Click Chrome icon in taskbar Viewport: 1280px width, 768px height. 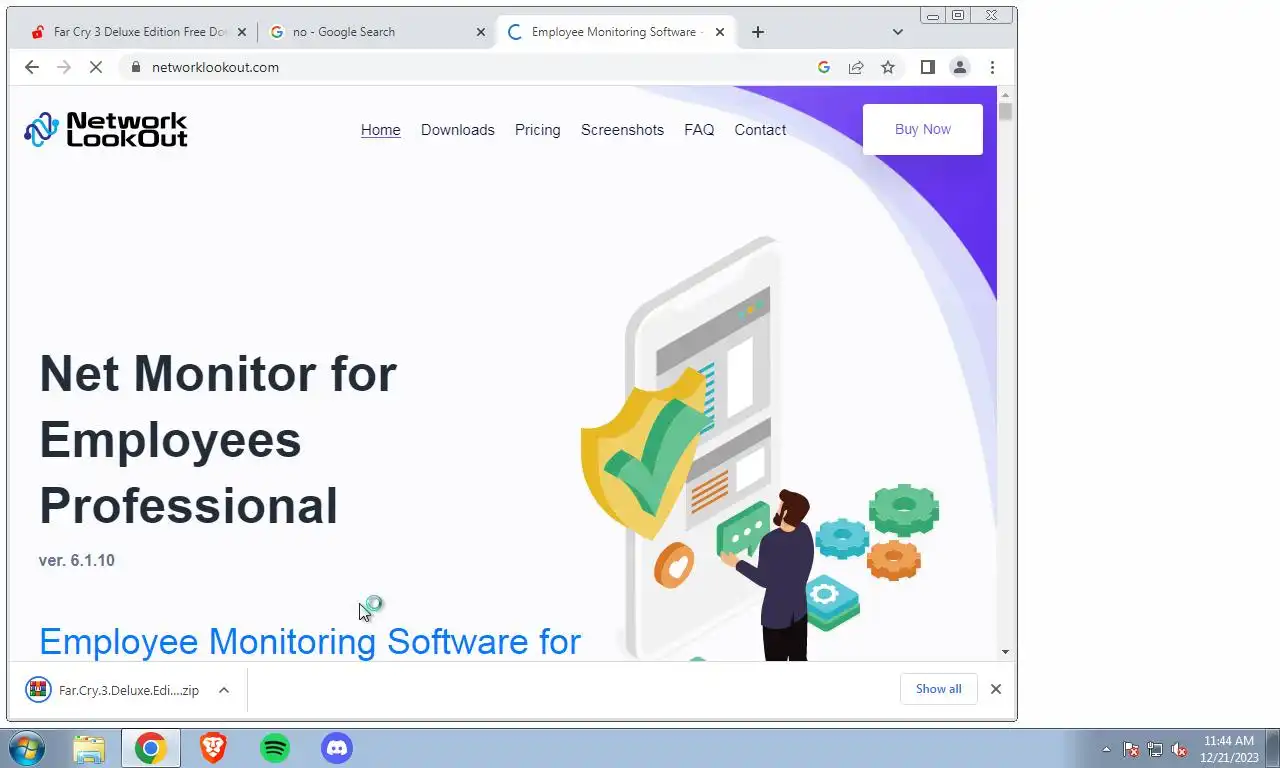151,748
